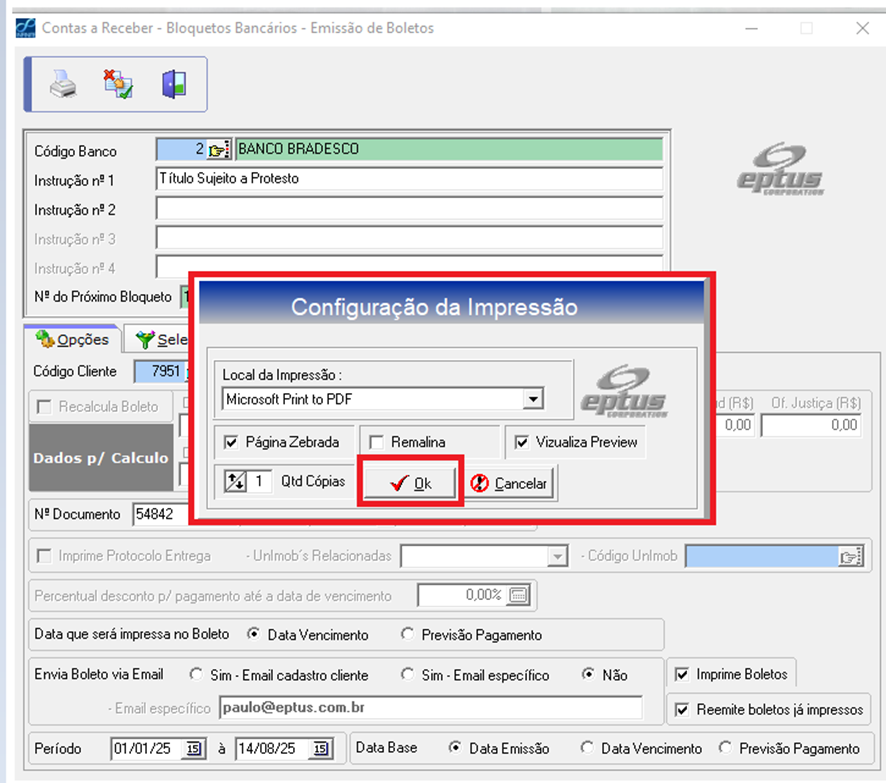This screenshot has width=886, height=783.
Task: Click the select-all checkmark toolbar icon
Action: [x=119, y=85]
